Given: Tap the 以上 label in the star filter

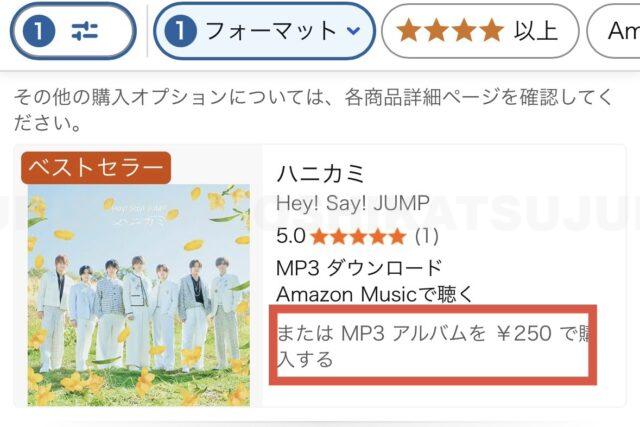Looking at the screenshot, I should click(536, 31).
